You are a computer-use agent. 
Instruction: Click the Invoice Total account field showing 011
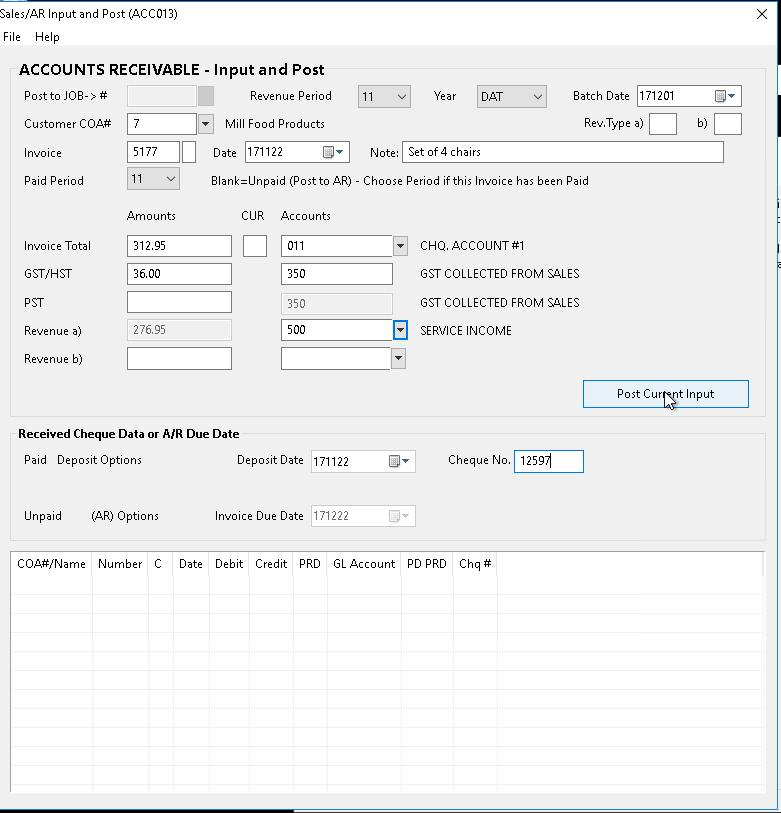pos(337,246)
